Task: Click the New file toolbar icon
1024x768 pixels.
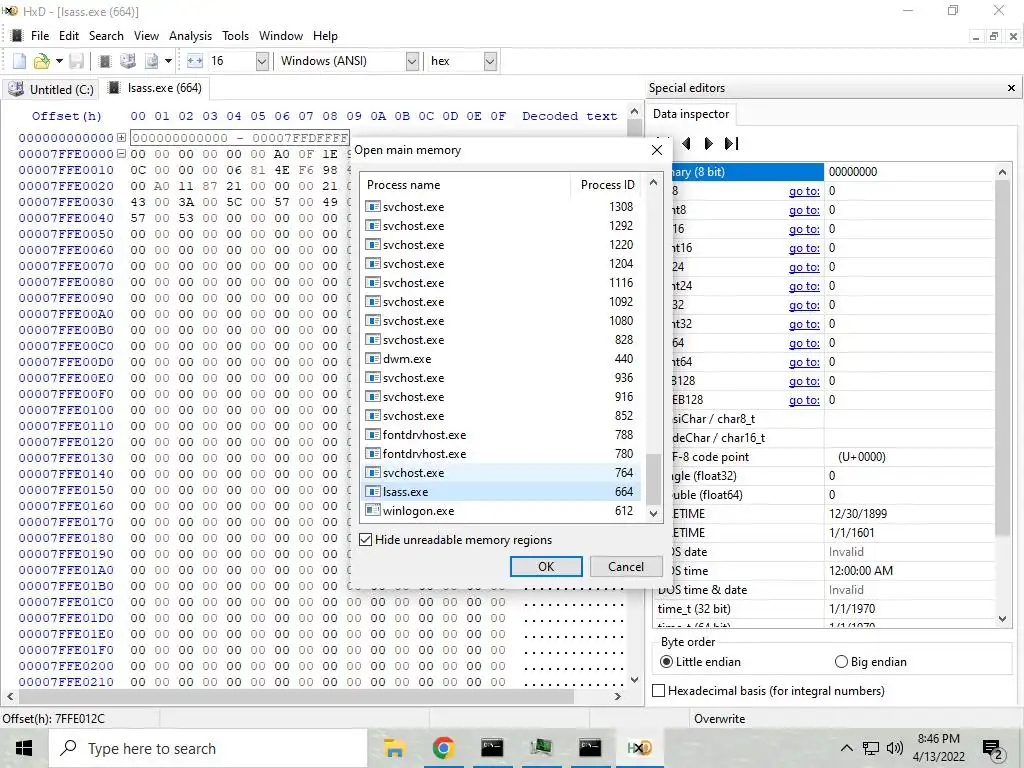Action: [20, 61]
